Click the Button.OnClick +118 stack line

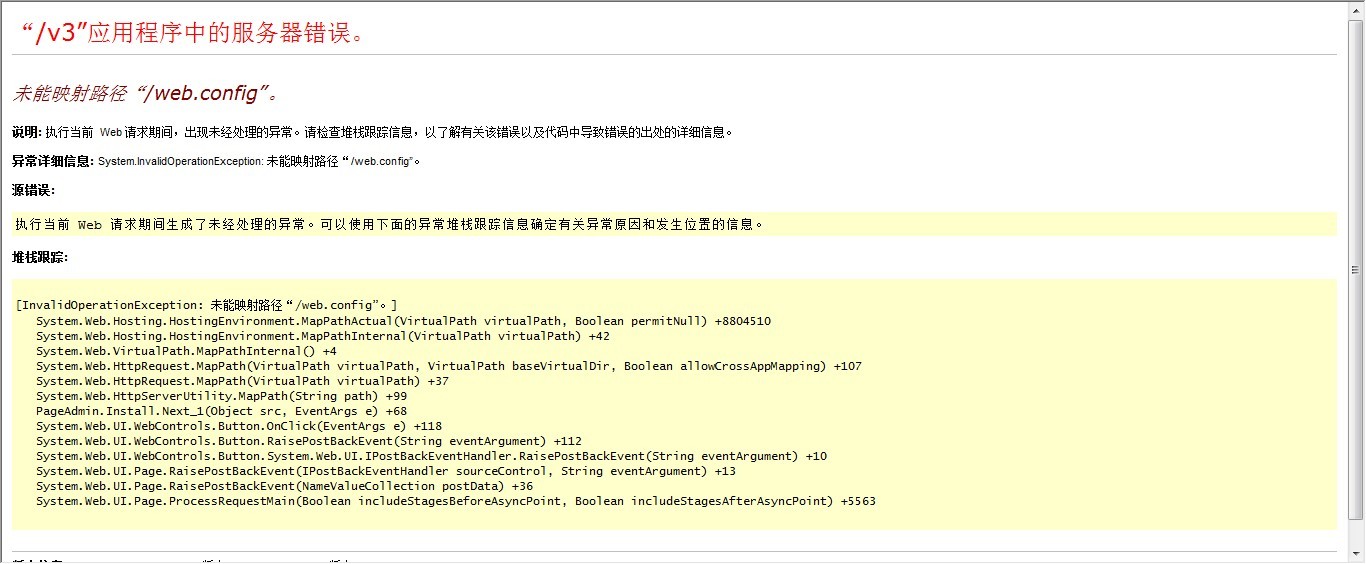click(x=239, y=426)
